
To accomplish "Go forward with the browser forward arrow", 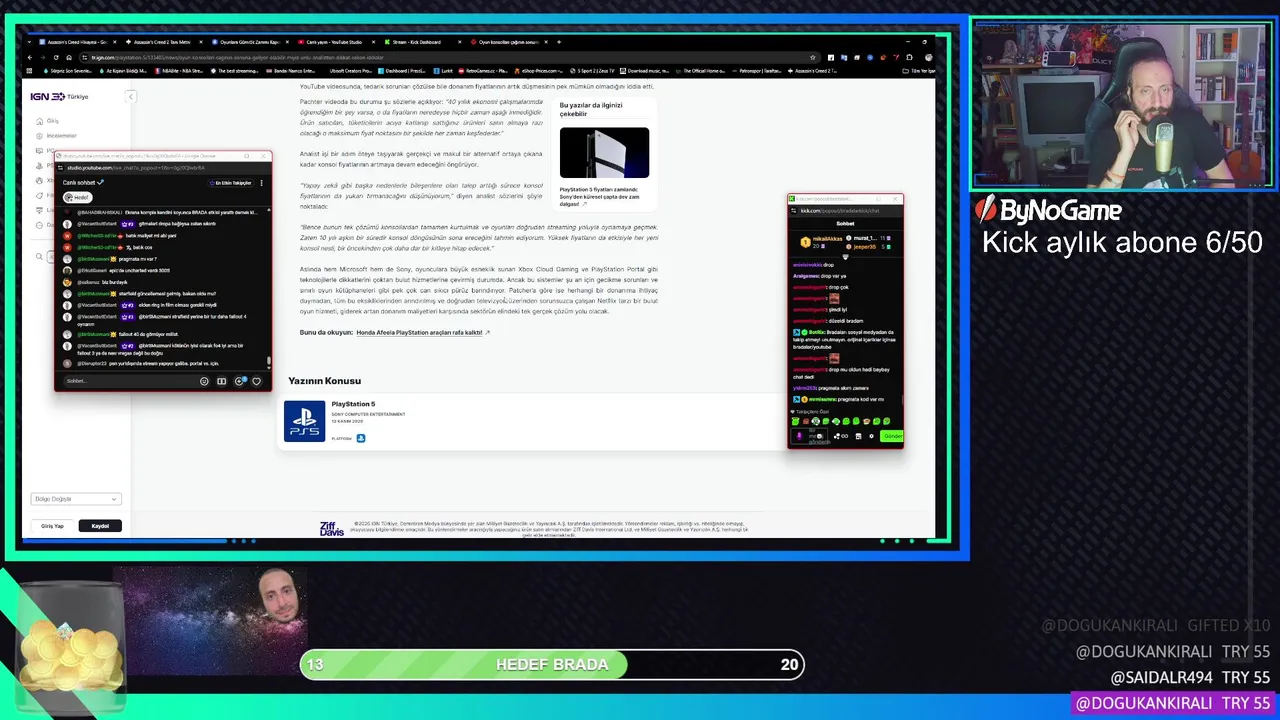I will coord(42,57).
